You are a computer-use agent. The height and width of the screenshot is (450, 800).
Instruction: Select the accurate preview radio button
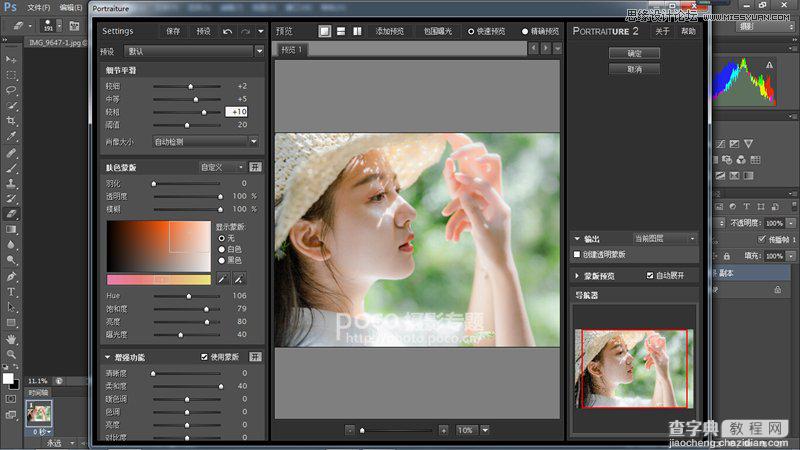pyautogui.click(x=524, y=32)
